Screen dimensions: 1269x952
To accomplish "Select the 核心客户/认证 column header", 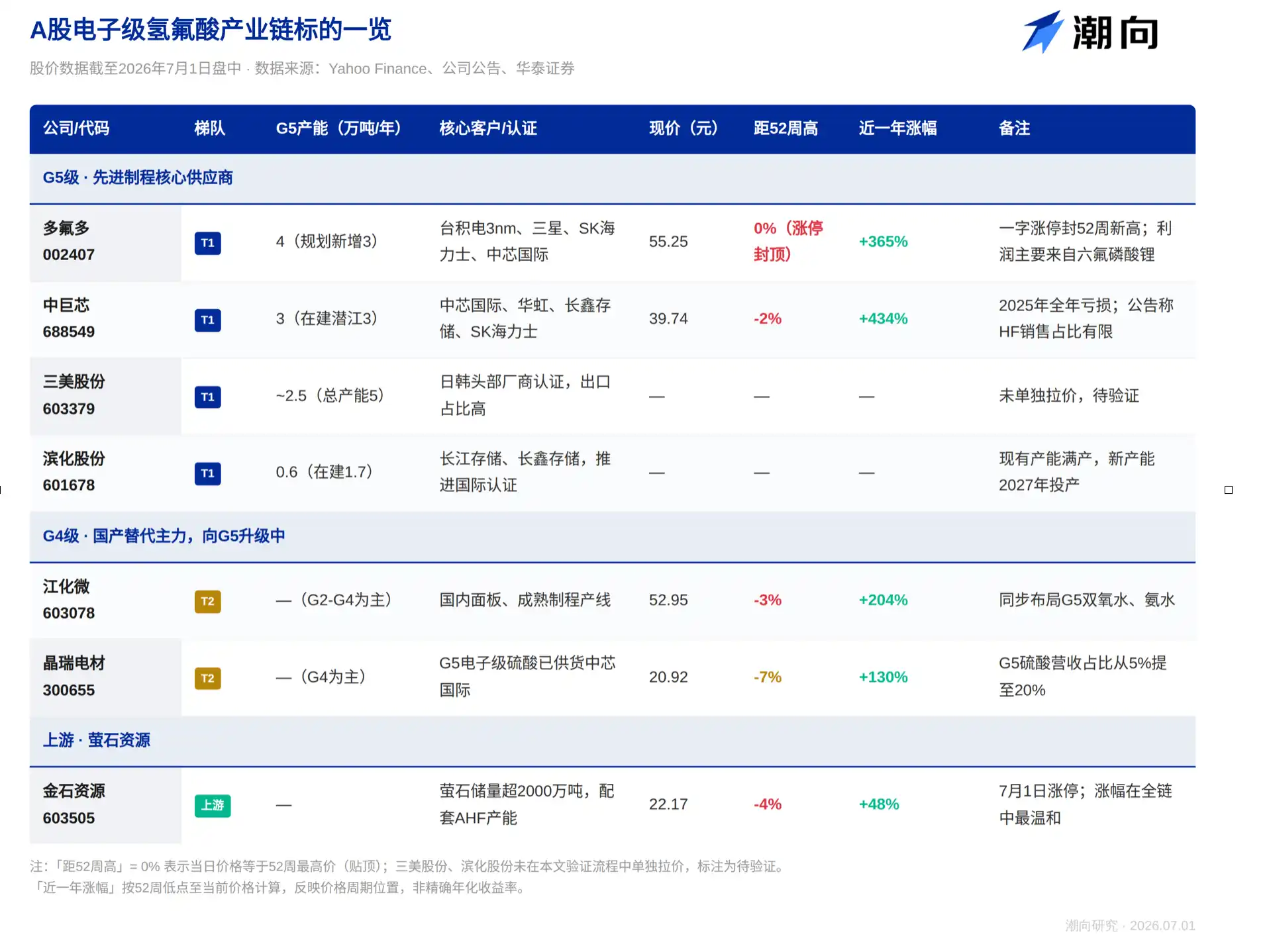I will coord(488,128).
